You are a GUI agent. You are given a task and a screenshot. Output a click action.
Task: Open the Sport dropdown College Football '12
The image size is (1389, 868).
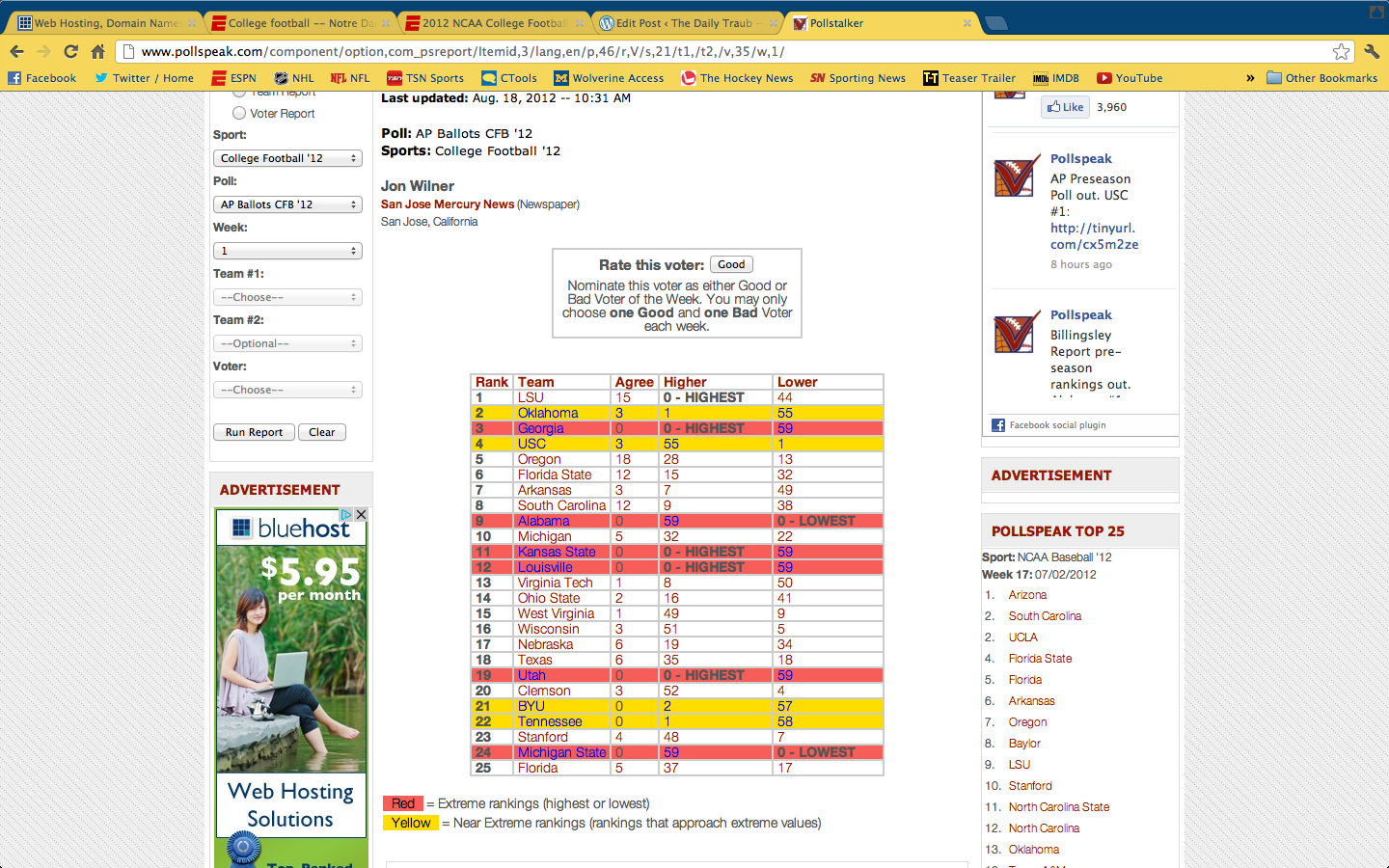(287, 158)
